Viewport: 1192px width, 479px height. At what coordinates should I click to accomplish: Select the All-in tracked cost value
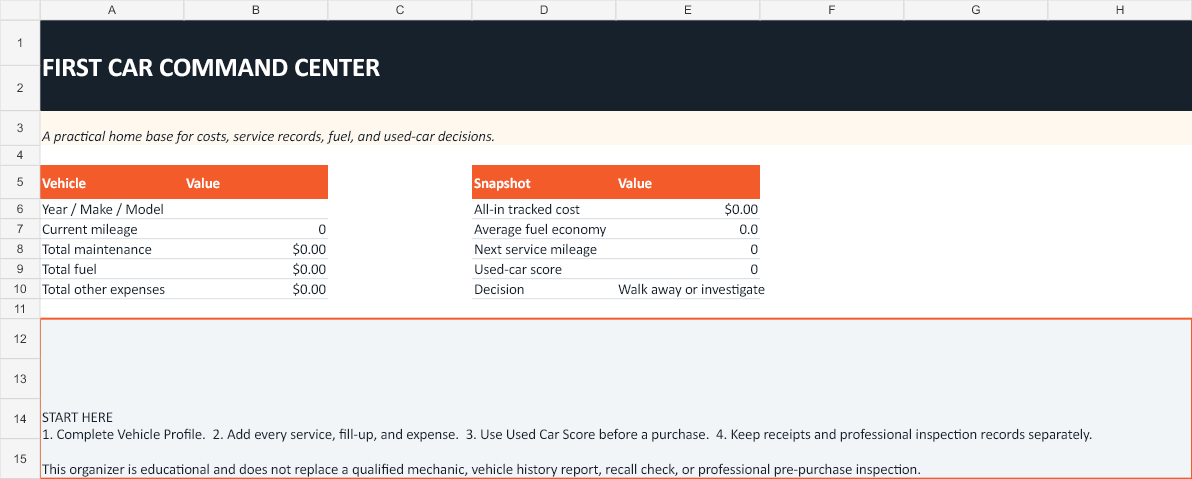tap(688, 209)
